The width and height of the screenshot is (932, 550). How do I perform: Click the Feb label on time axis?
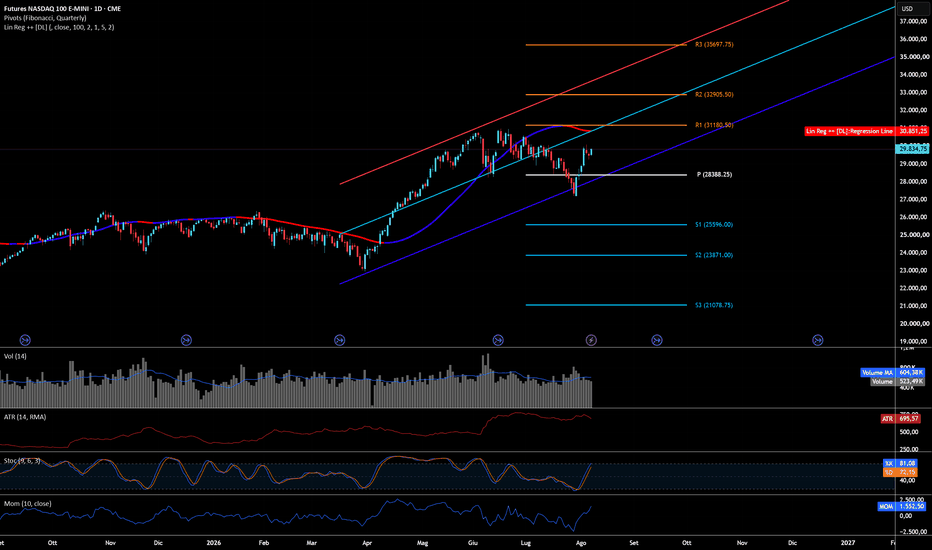point(264,543)
